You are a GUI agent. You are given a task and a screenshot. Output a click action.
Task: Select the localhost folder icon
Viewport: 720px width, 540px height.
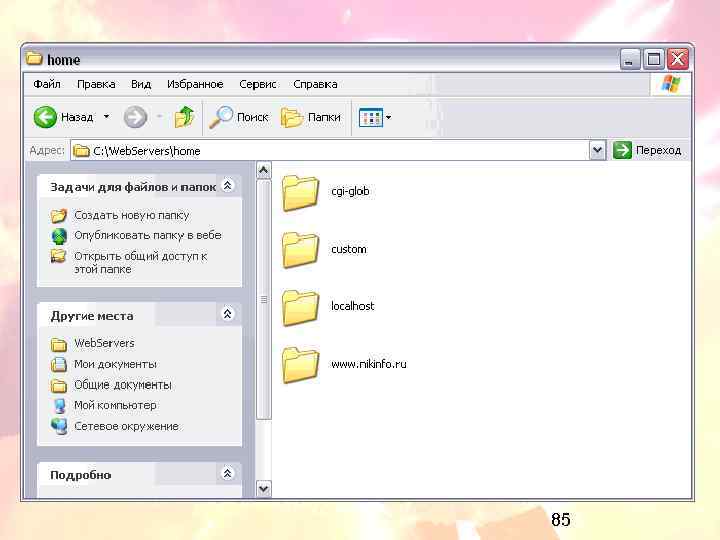tap(300, 307)
